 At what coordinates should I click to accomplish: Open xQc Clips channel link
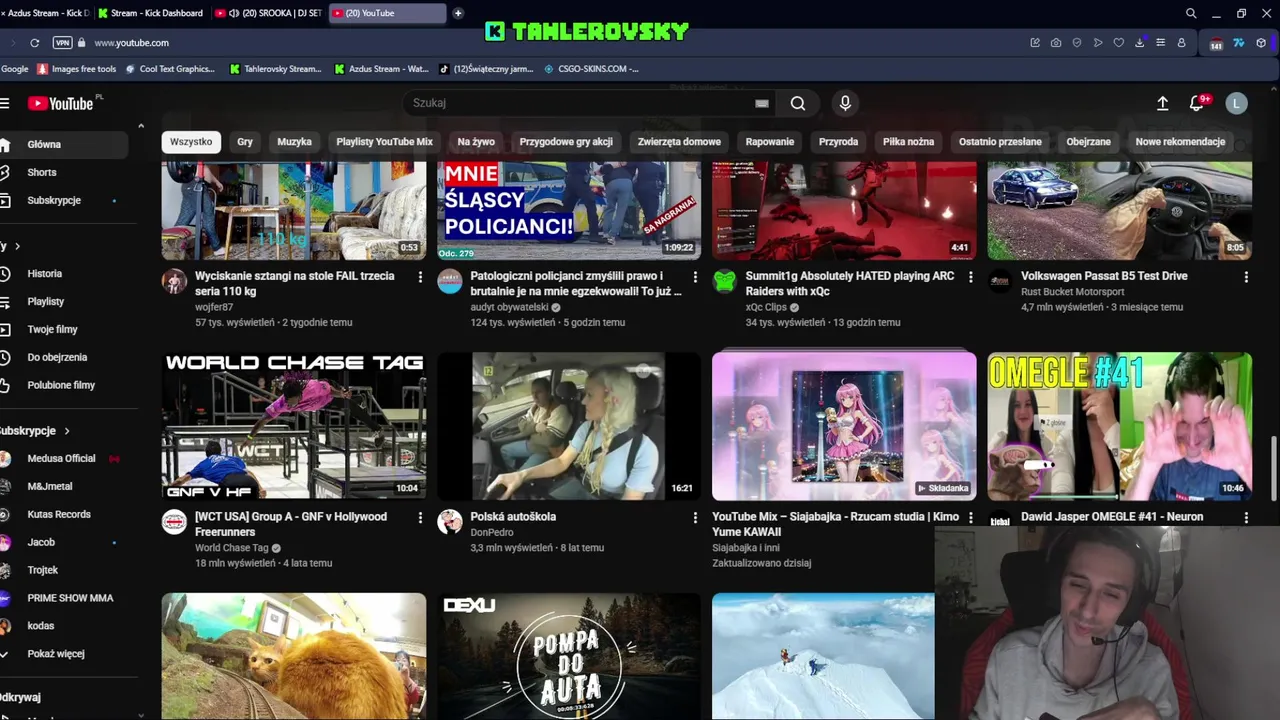click(x=766, y=307)
